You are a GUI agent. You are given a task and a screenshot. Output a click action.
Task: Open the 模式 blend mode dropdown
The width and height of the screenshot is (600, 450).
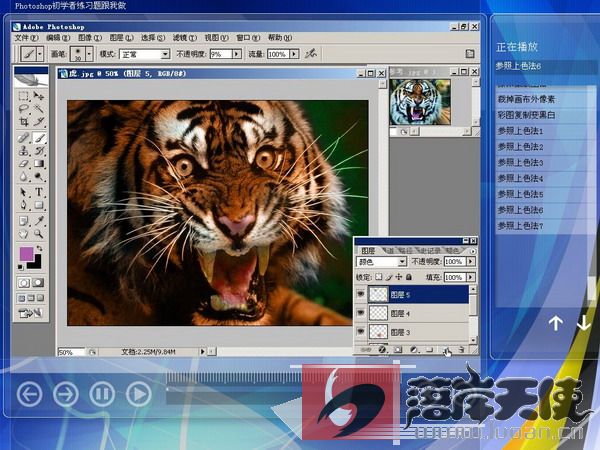(165, 54)
